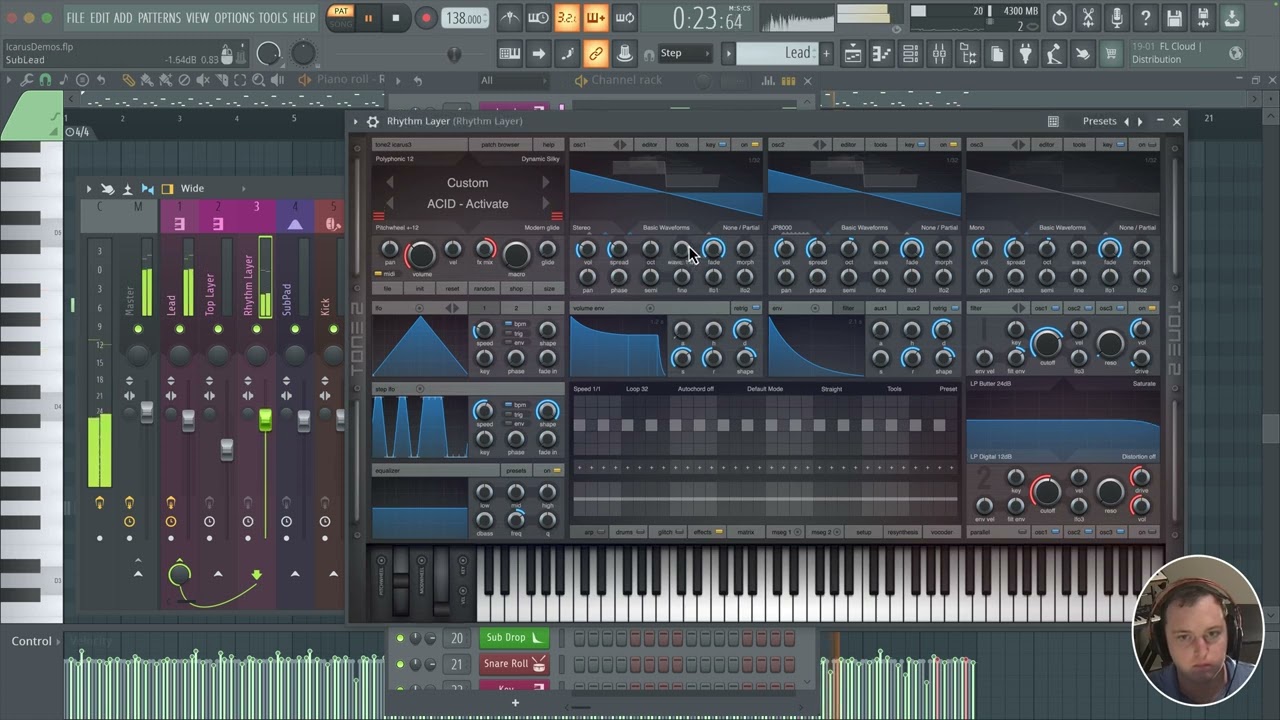The image size is (1280, 720).
Task: Click the random patch button
Action: [x=484, y=288]
